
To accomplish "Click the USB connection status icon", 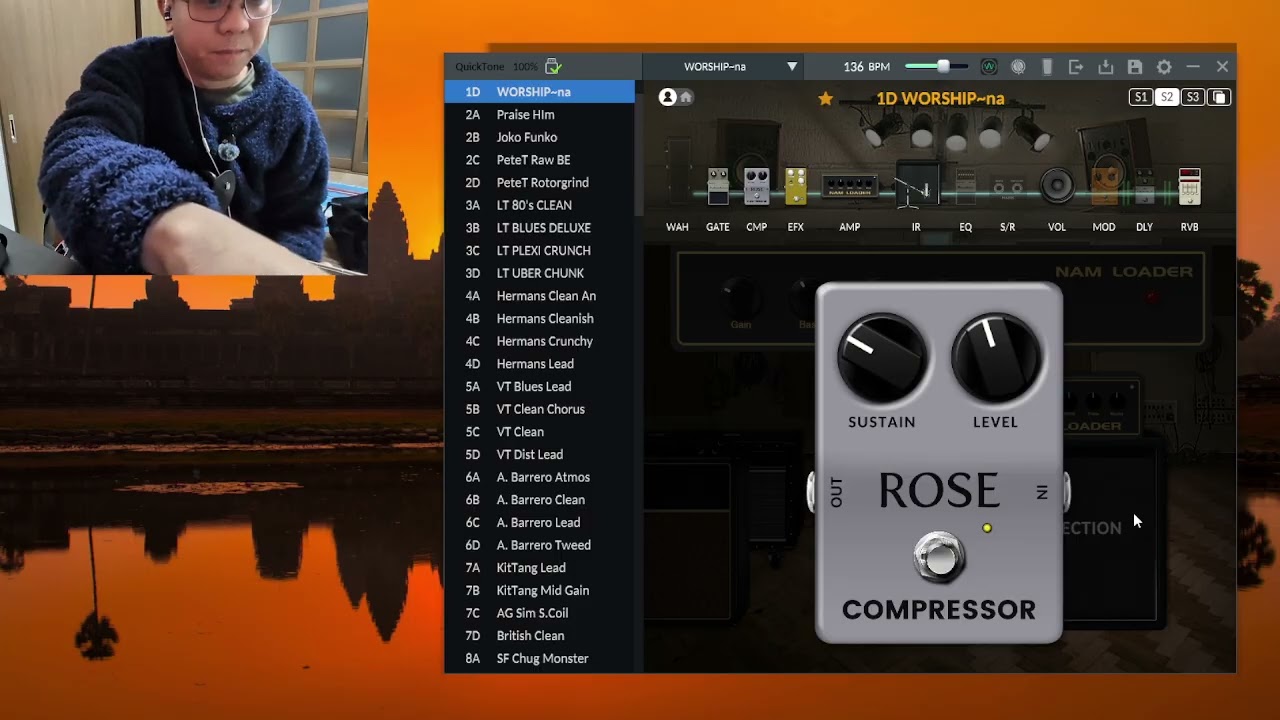I will (553, 66).
